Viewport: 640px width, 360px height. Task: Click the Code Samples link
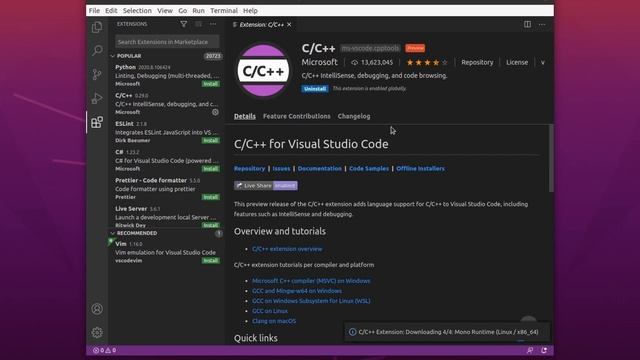point(369,169)
